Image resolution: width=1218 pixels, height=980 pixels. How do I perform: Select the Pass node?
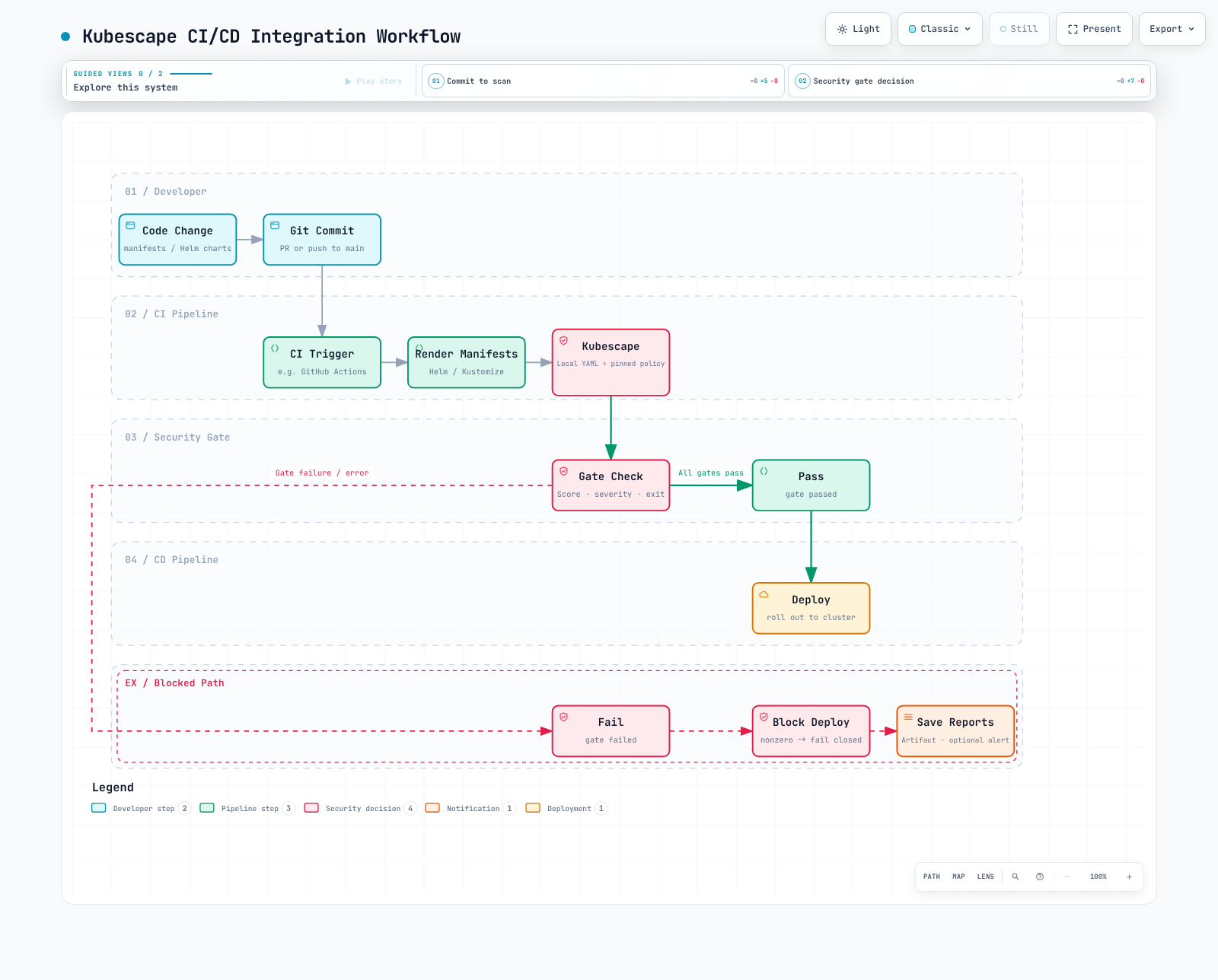[x=811, y=485]
